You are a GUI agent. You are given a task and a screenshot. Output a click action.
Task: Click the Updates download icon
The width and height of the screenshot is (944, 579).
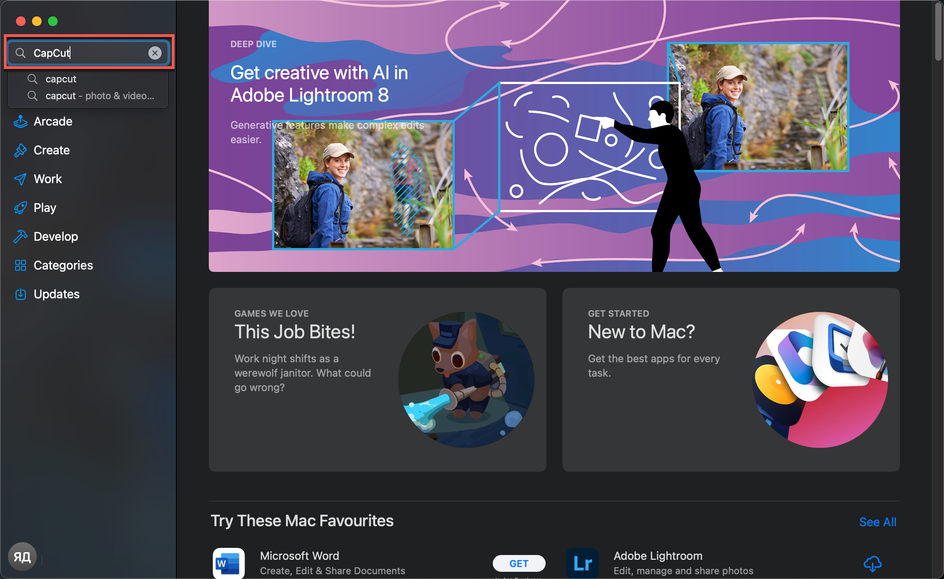(20, 294)
